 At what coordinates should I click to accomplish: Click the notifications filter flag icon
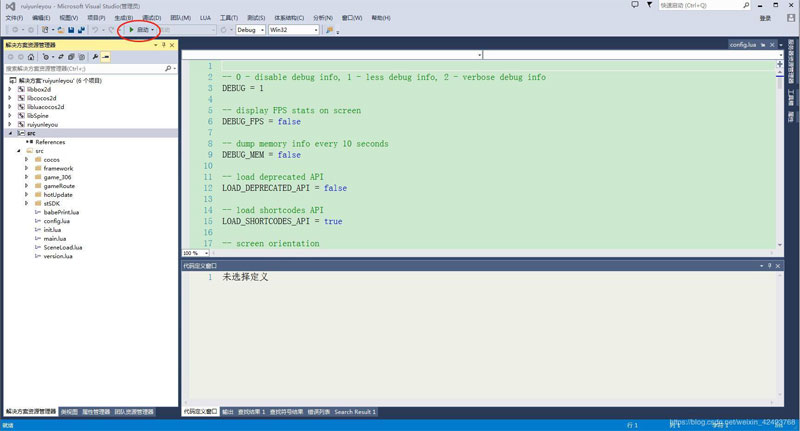click(x=649, y=5)
